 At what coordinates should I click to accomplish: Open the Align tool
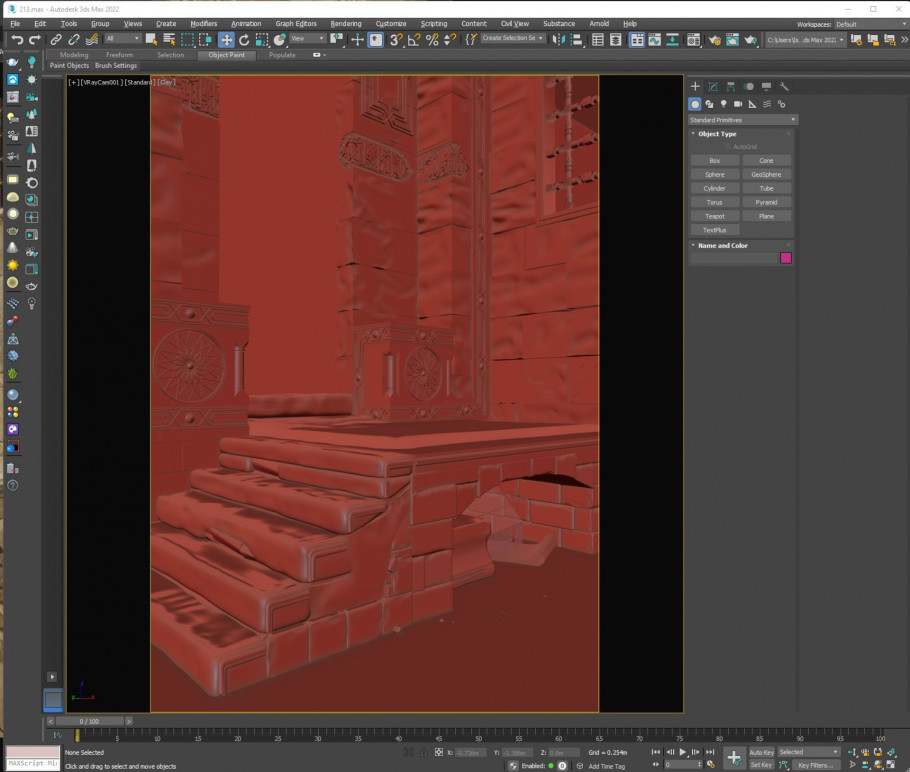coord(577,39)
